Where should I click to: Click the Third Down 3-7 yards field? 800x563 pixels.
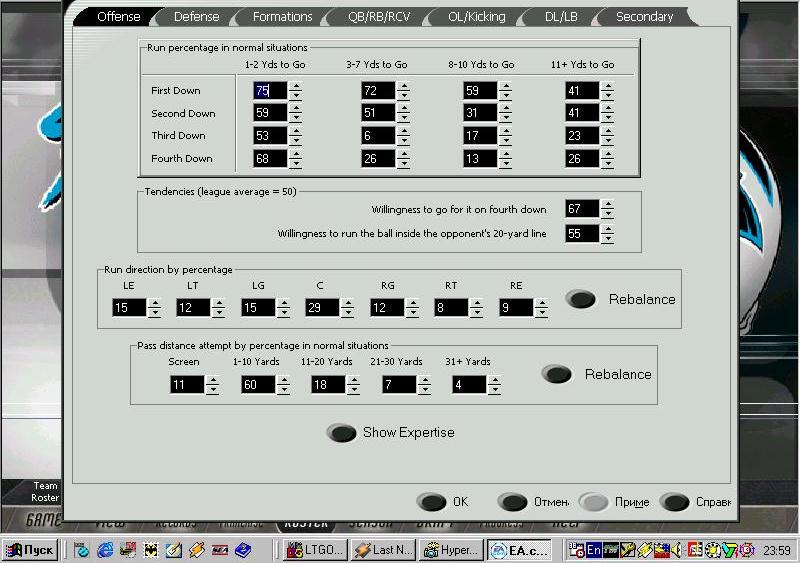tap(378, 136)
